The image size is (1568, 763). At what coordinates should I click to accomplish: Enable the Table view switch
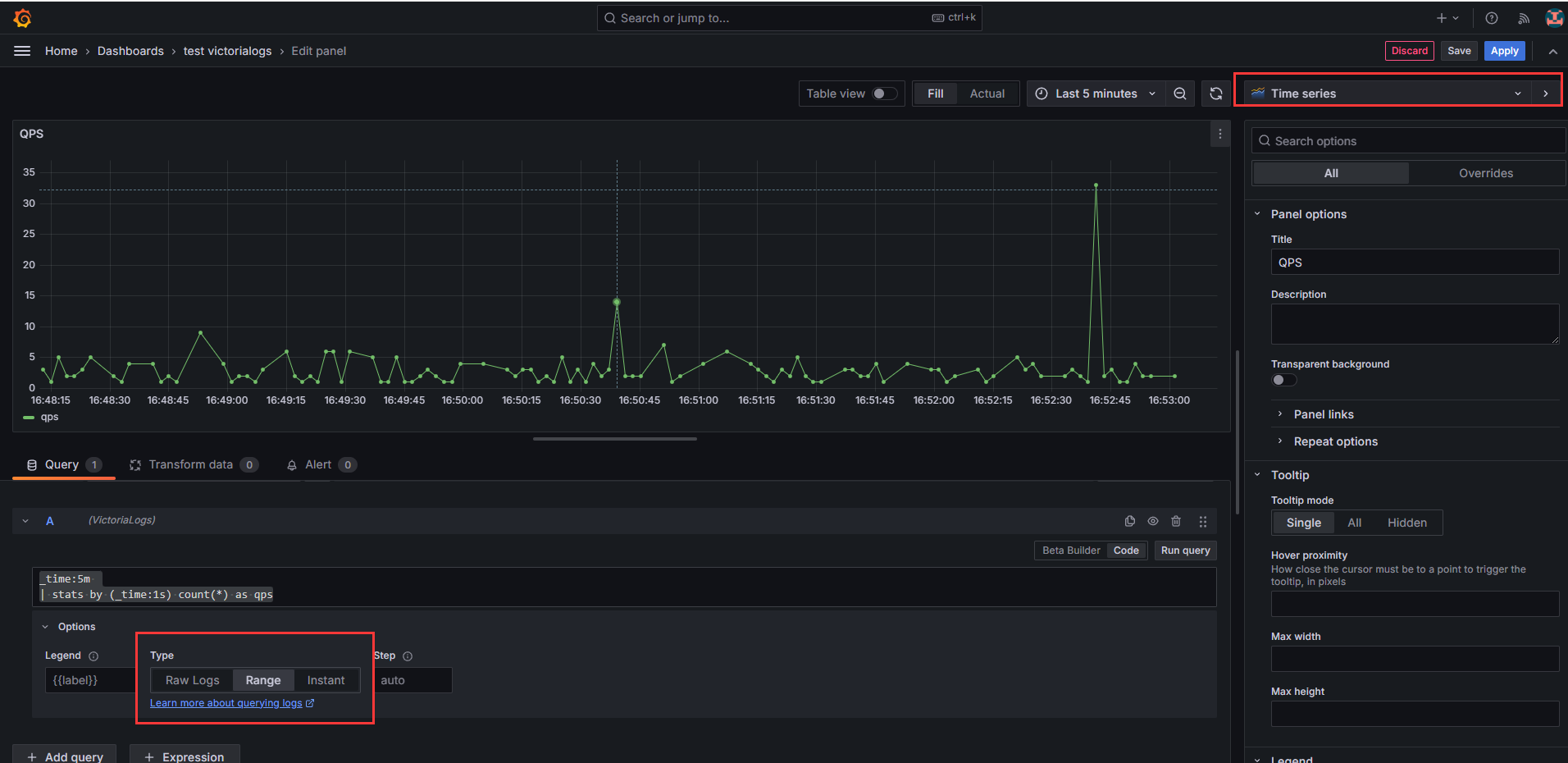pyautogui.click(x=884, y=94)
